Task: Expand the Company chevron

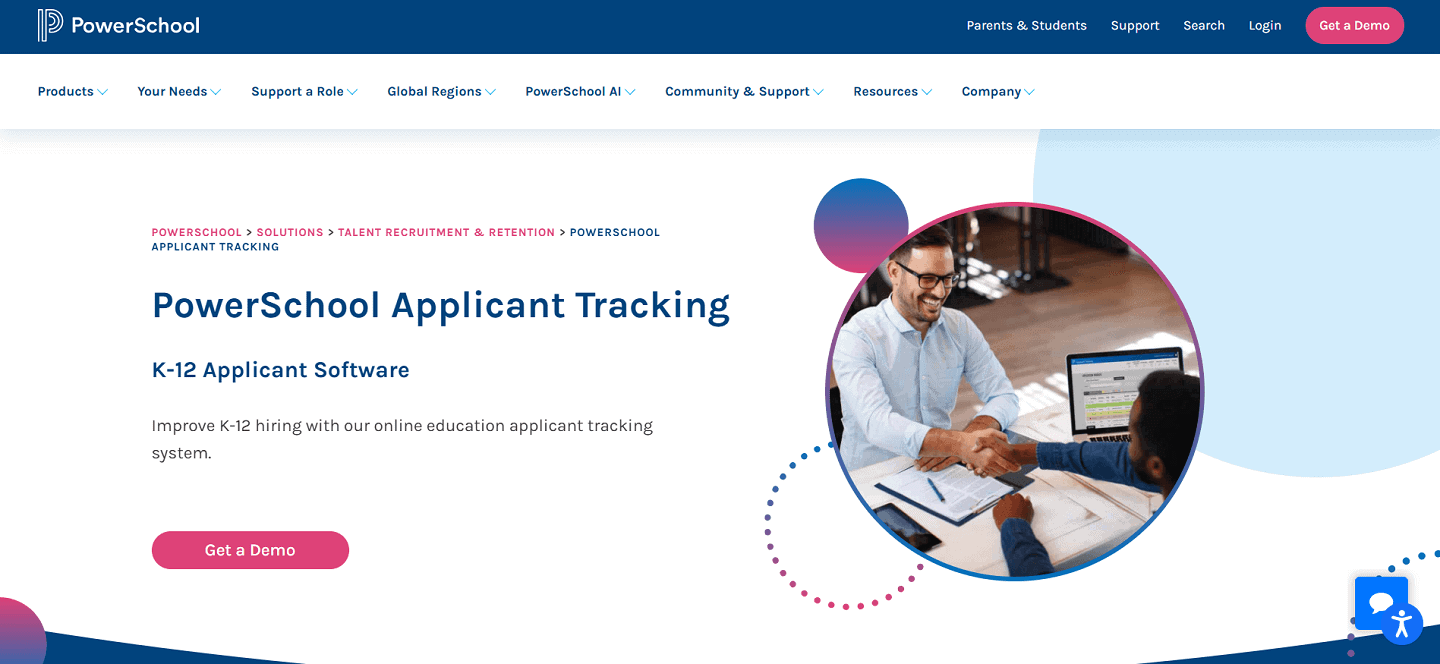Action: coord(1029,92)
